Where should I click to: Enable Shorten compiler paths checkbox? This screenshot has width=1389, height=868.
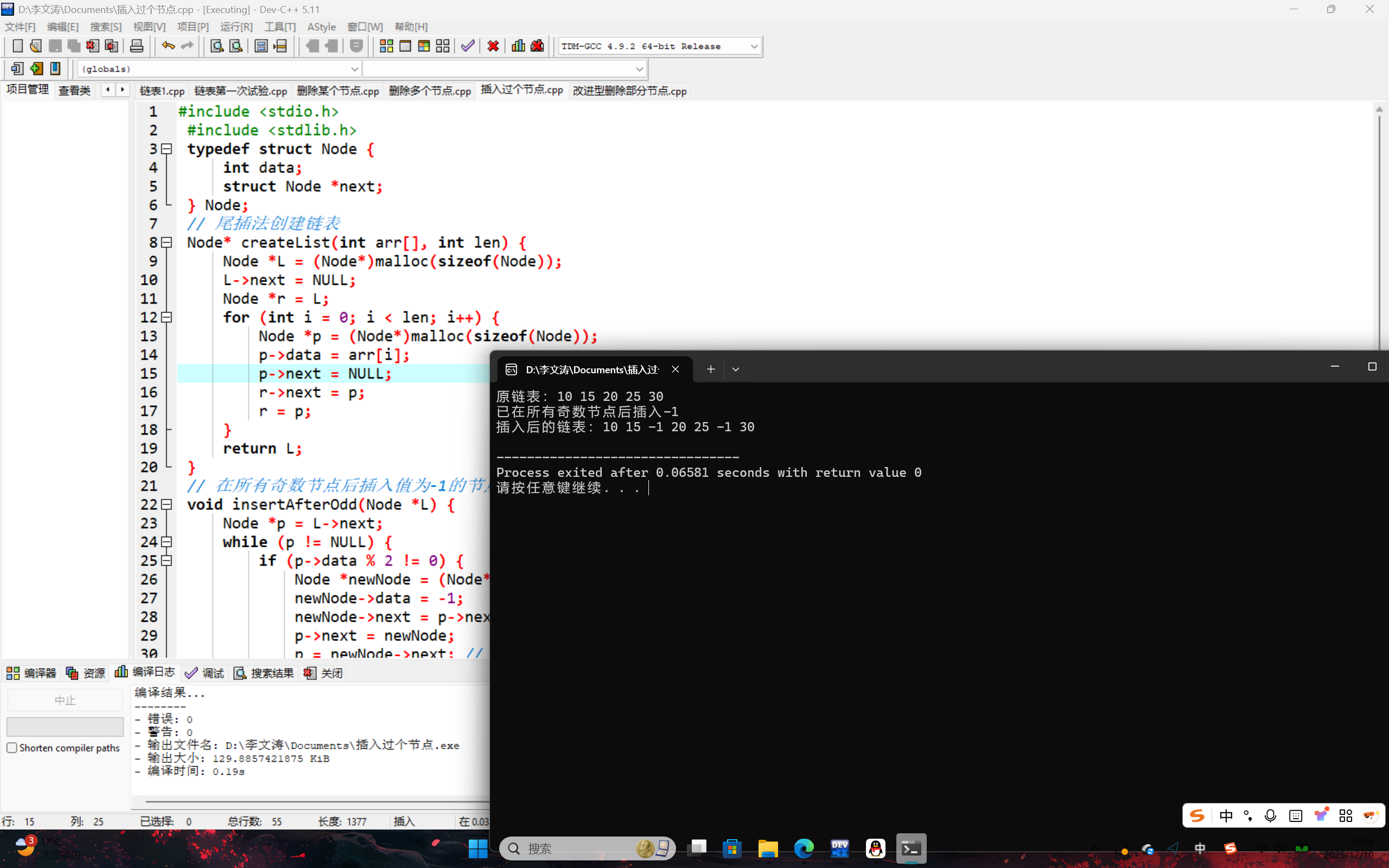[x=12, y=748]
